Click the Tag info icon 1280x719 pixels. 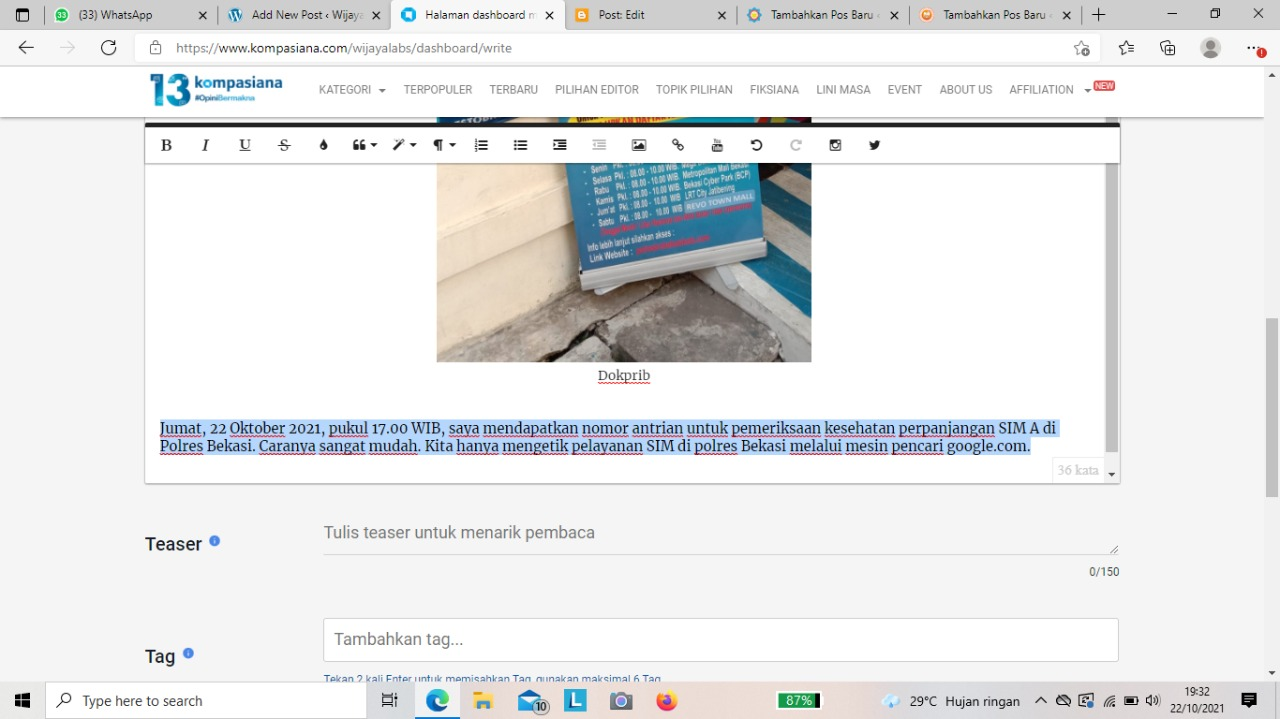188,653
